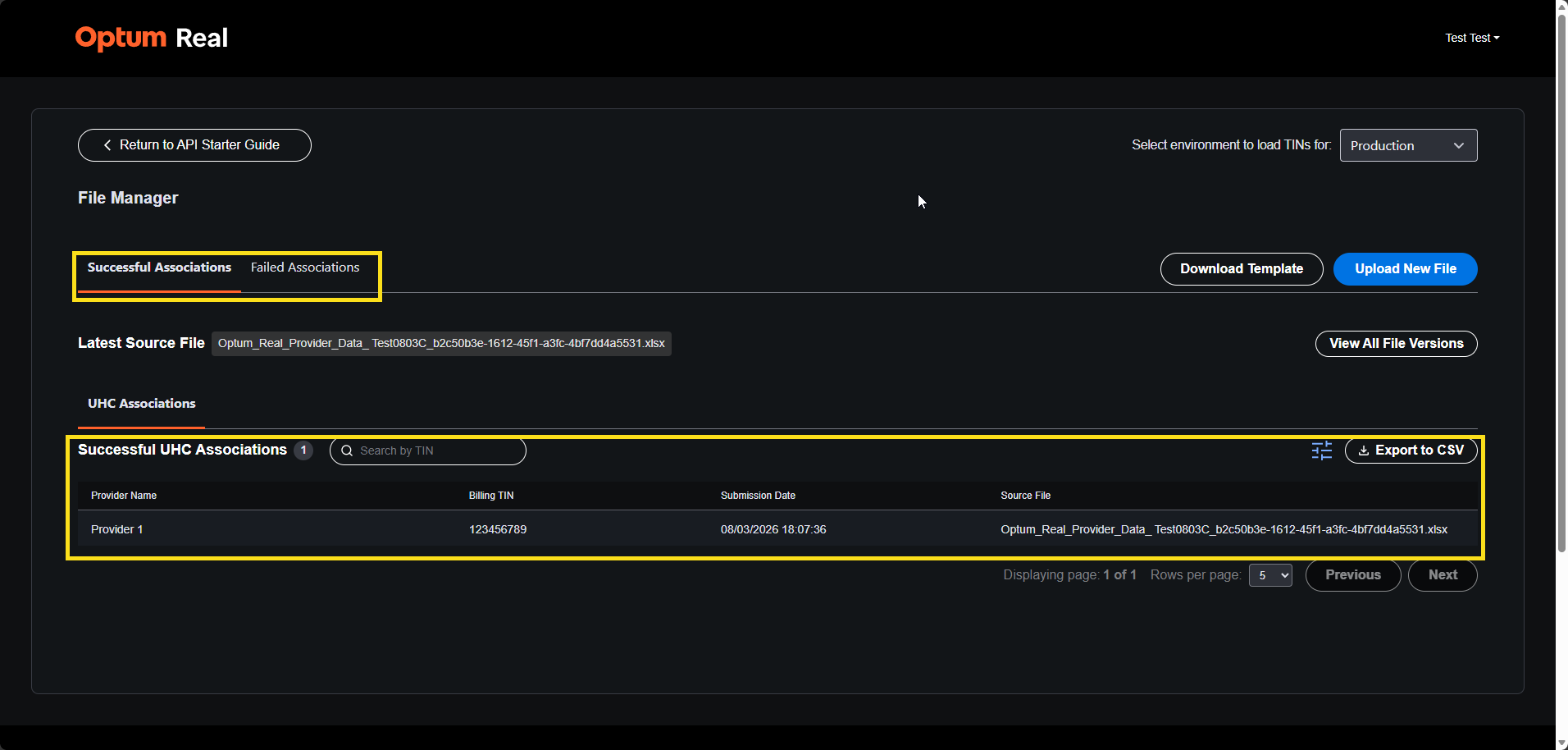Go to Previous page

[1353, 575]
